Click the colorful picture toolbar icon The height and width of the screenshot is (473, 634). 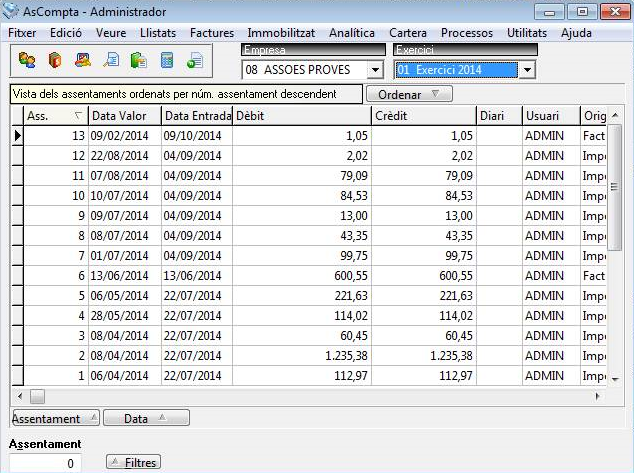click(83, 60)
